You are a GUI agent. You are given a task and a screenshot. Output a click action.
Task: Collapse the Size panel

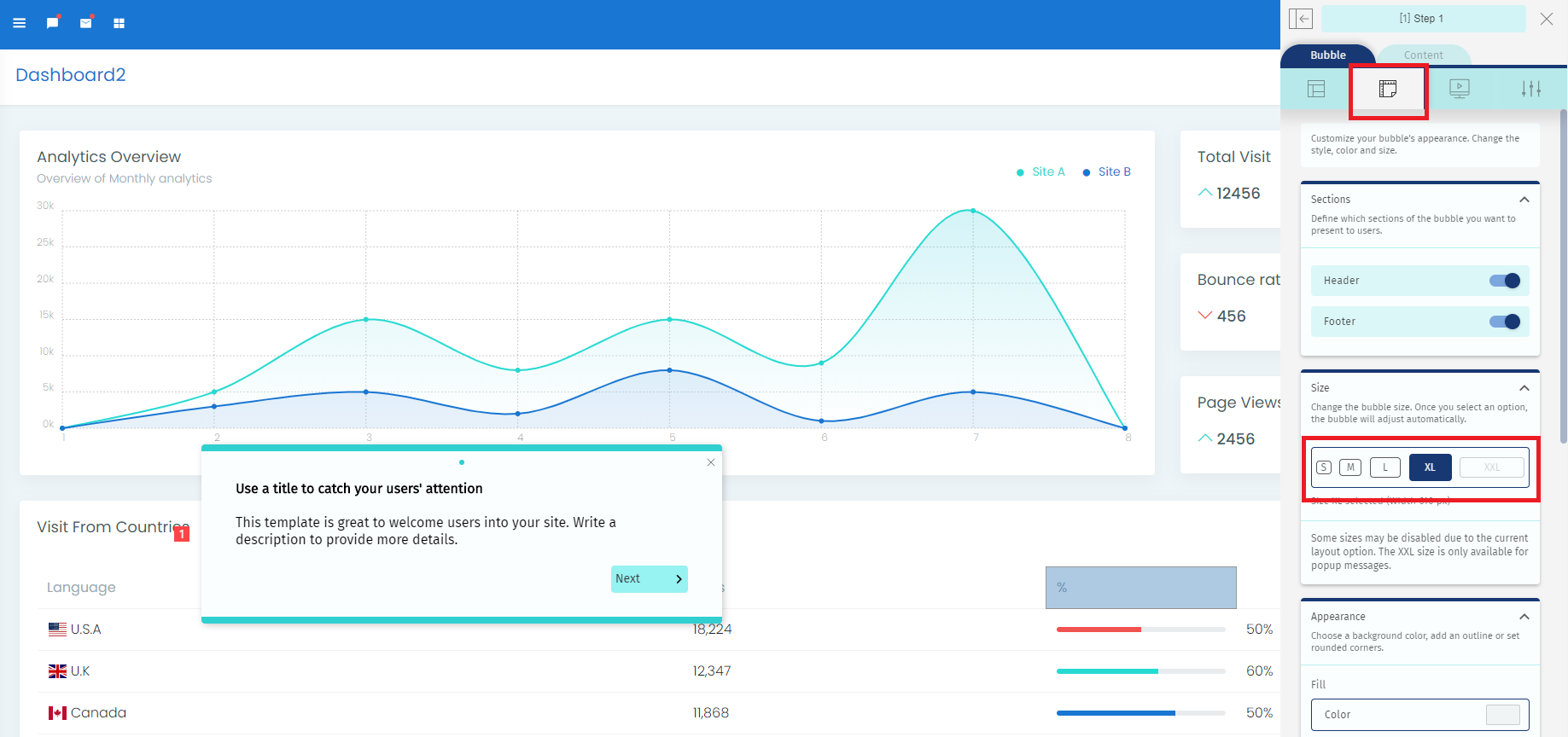pyautogui.click(x=1524, y=388)
